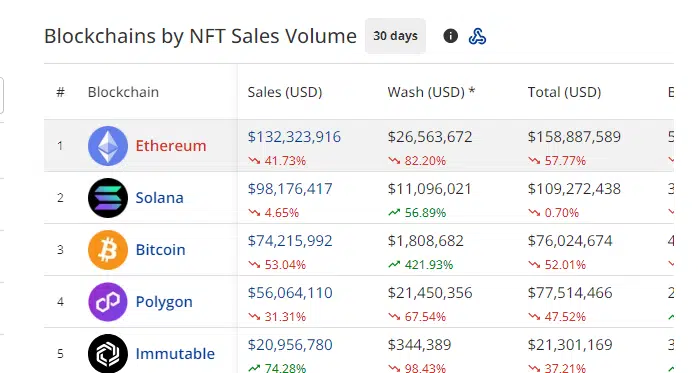Sort by Total (USD) column header
Viewport: 698px width, 373px height.
click(x=564, y=92)
